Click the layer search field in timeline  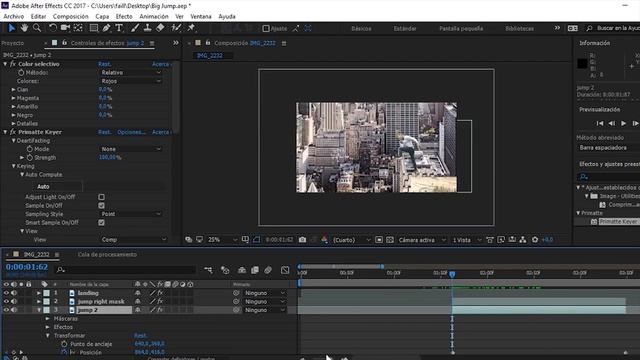coord(126,270)
